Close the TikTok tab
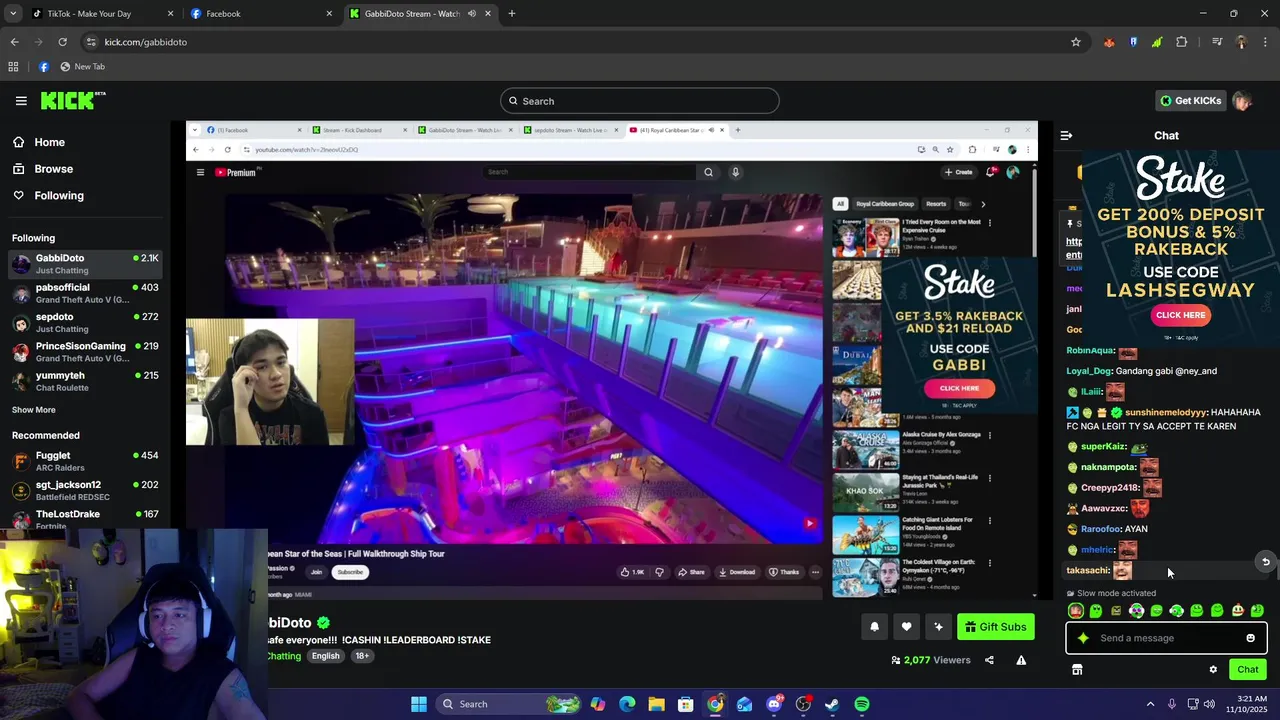 170,14
